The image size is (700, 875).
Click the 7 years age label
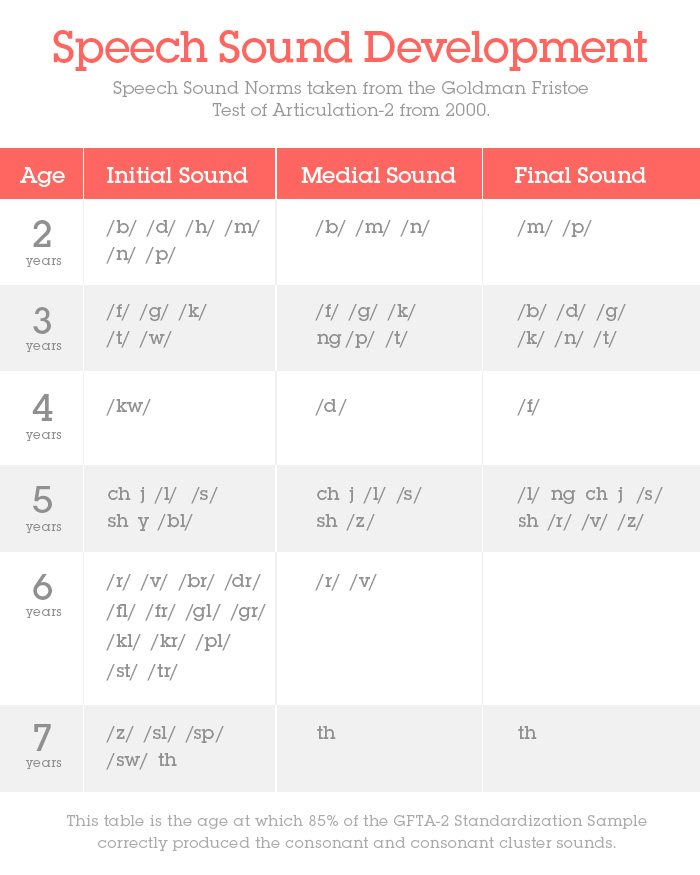click(x=43, y=745)
